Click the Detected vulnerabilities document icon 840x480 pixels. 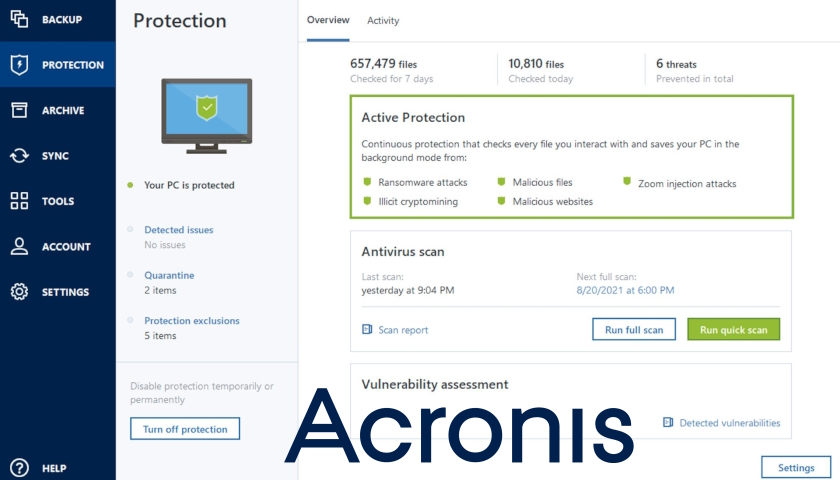[668, 422]
